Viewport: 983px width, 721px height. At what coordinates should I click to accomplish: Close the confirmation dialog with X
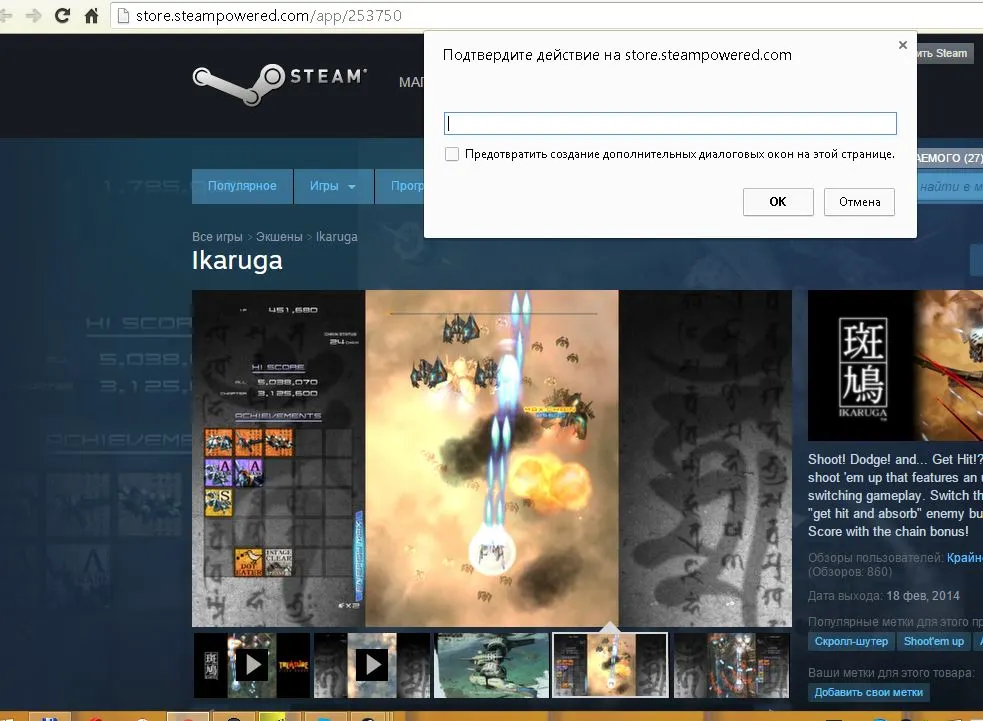[903, 45]
